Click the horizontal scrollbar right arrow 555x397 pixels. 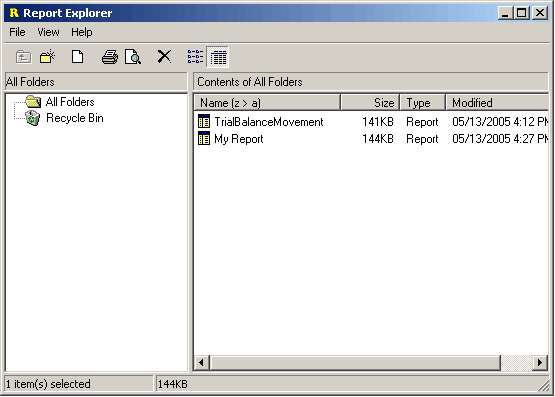pos(540,363)
